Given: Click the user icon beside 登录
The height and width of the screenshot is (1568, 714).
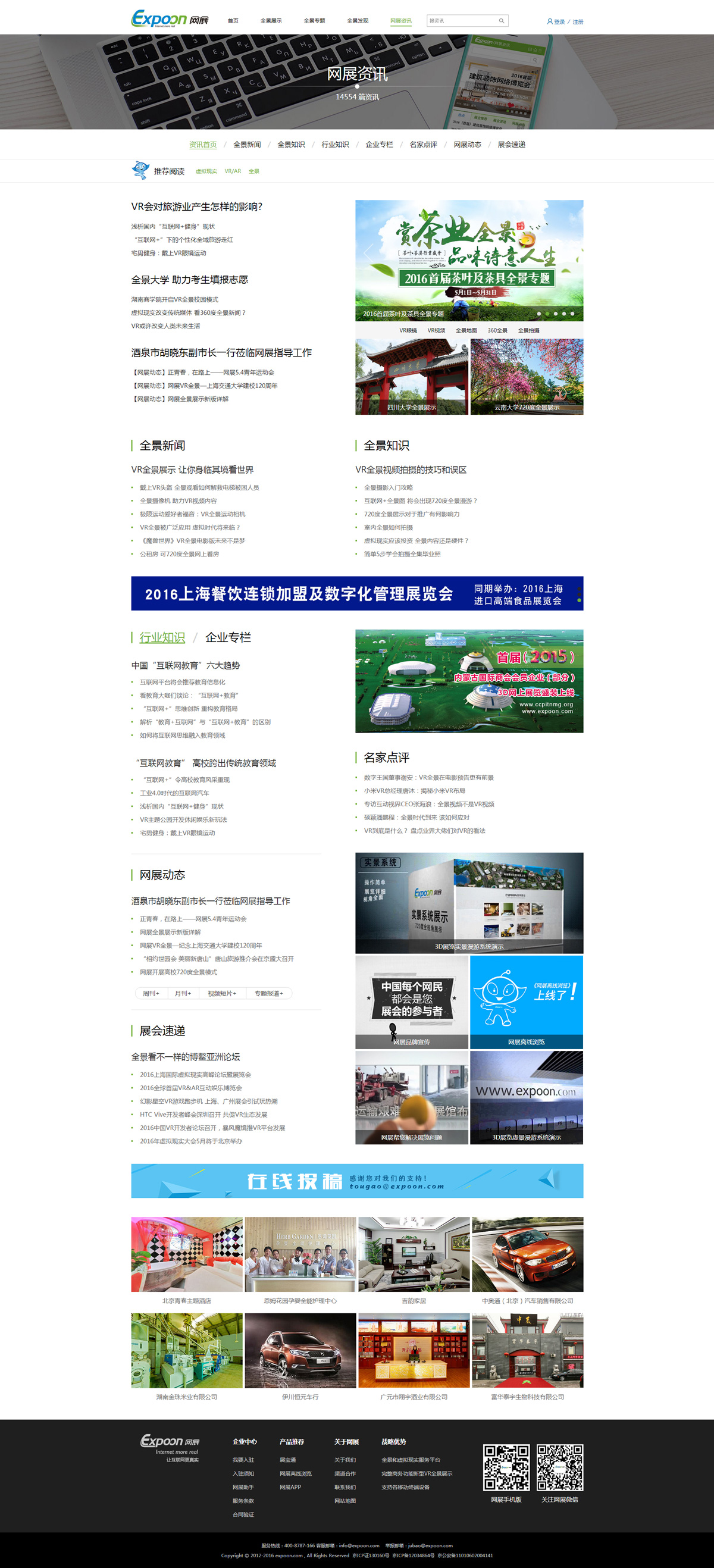Looking at the screenshot, I should tap(550, 21).
